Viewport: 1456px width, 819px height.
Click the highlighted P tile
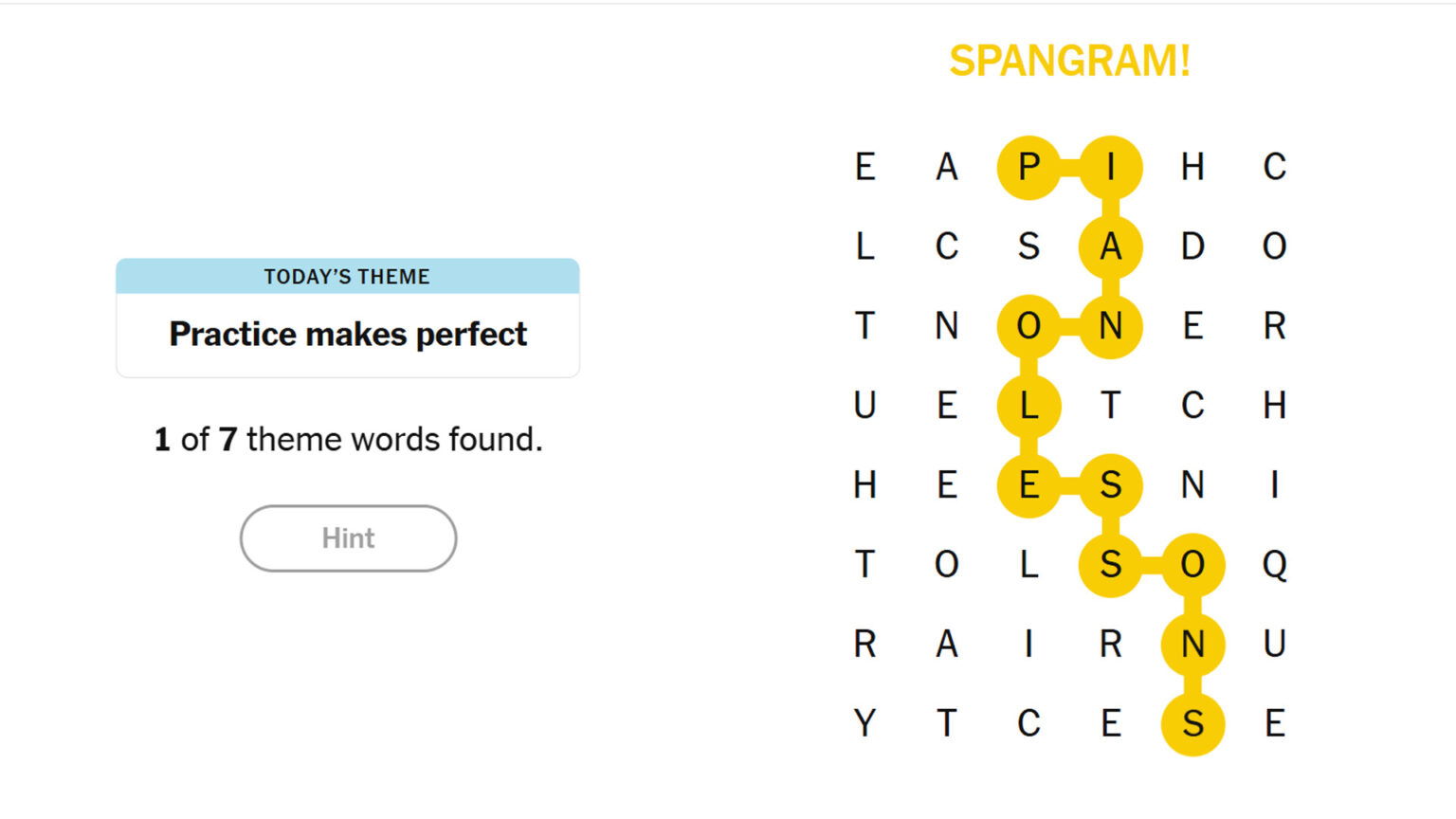tap(1028, 167)
